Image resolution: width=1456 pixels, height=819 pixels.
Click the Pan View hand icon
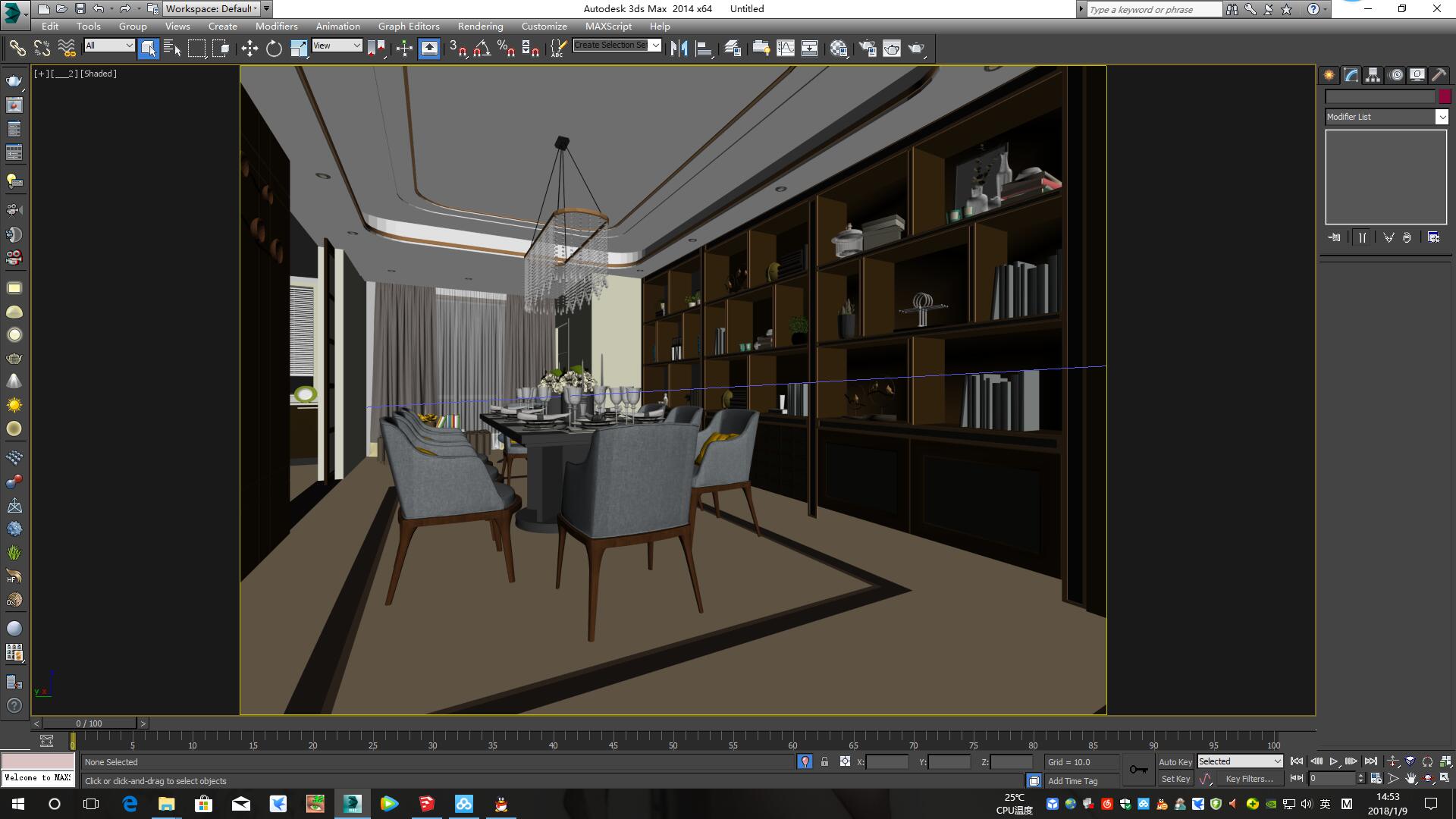click(x=1410, y=779)
